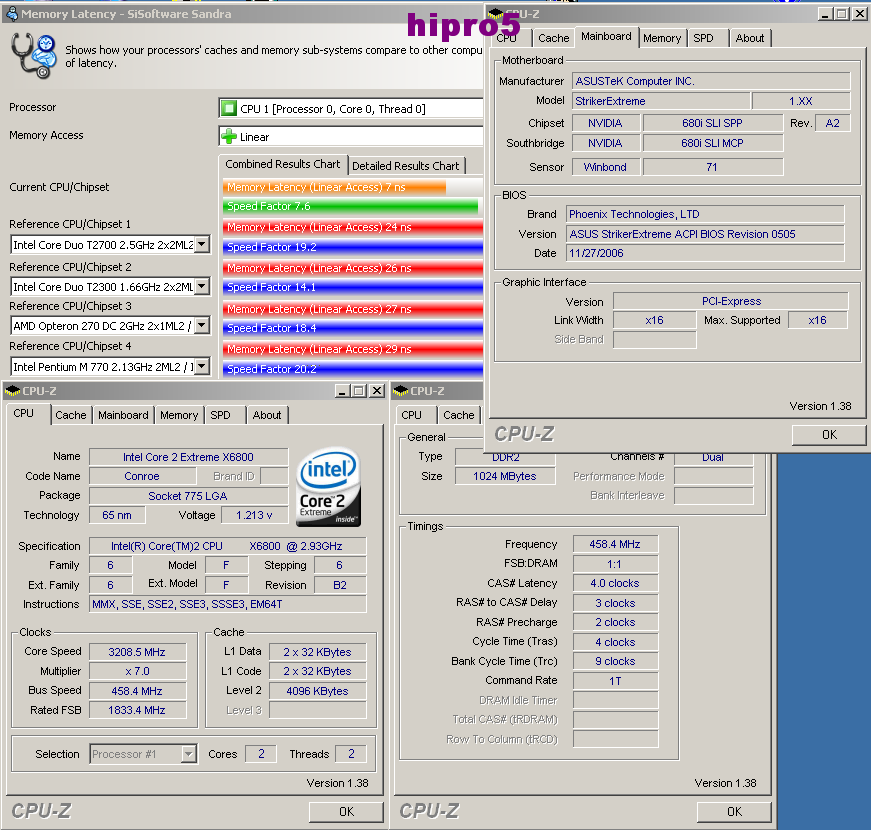Click green plus icon beside Linear
This screenshot has height=830, width=871.
[228, 136]
